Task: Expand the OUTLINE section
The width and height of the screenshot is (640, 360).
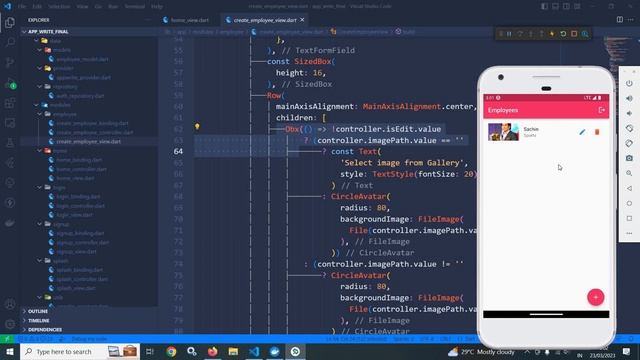Action: pyautogui.click(x=38, y=311)
